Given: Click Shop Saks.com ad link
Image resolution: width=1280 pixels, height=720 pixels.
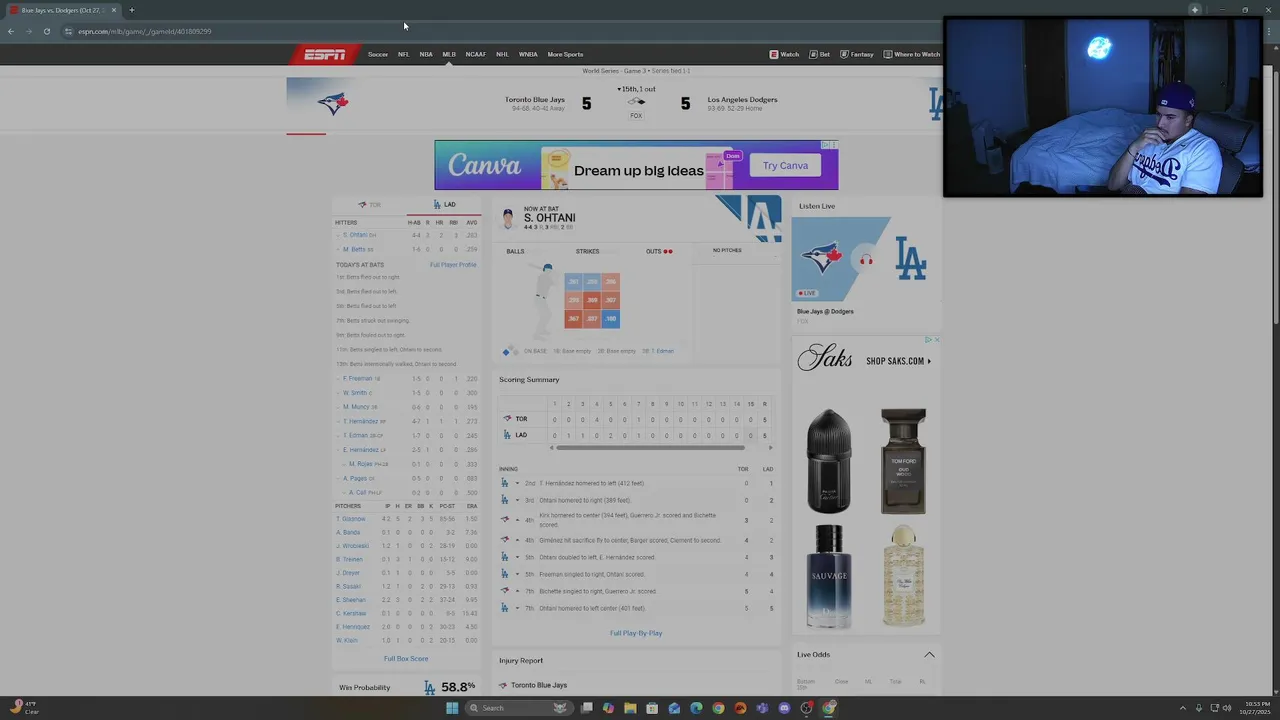Looking at the screenshot, I should [x=898, y=361].
